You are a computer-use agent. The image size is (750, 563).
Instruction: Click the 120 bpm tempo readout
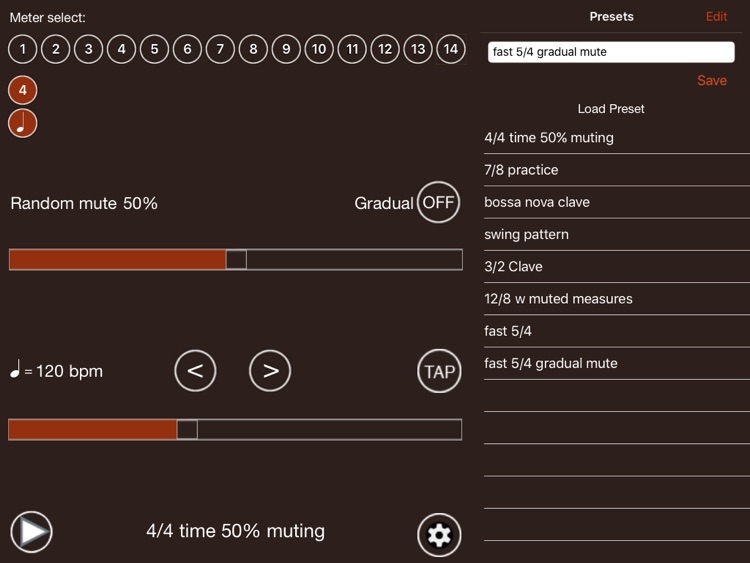(x=56, y=371)
